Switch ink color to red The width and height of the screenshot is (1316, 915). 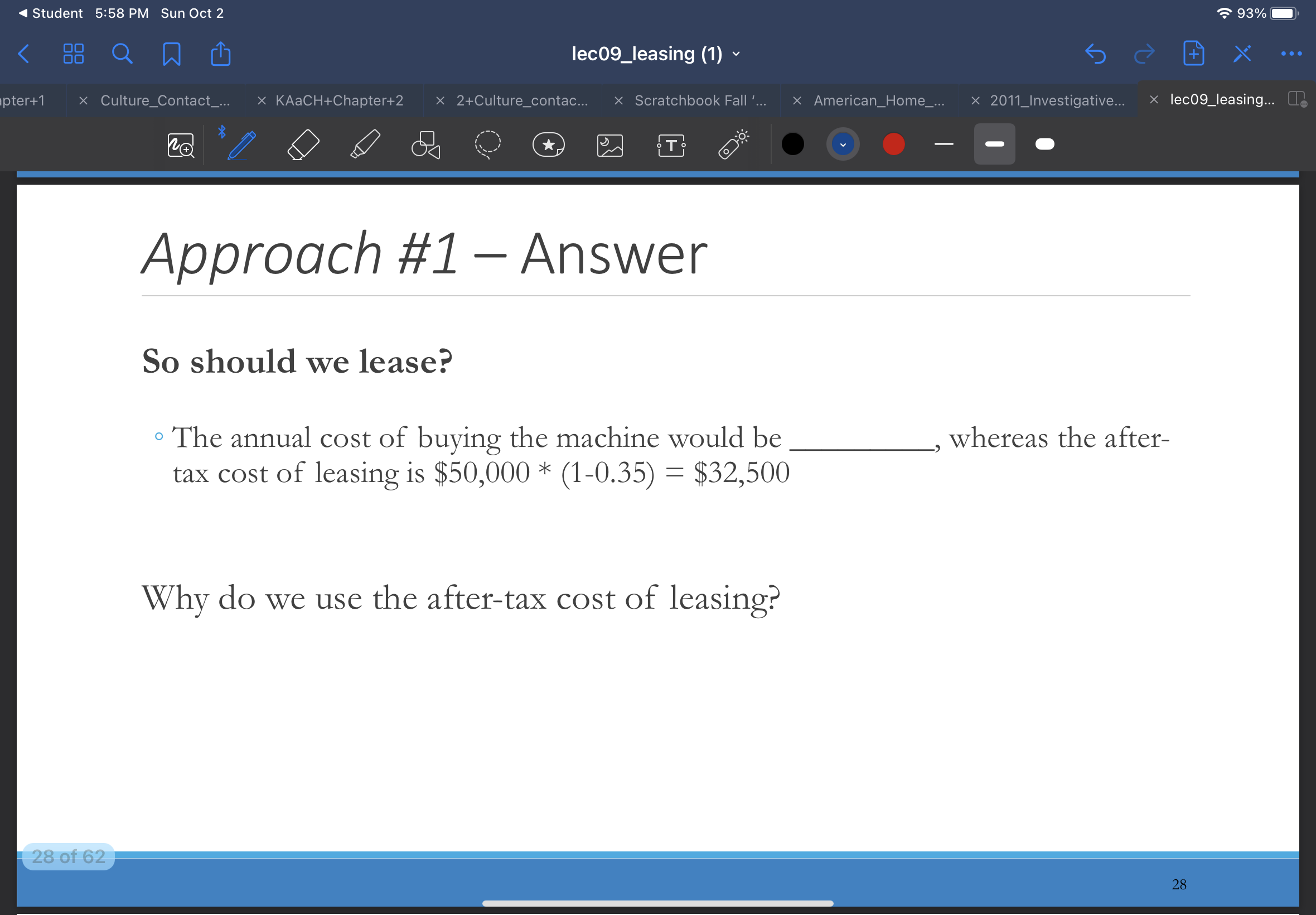(x=893, y=144)
